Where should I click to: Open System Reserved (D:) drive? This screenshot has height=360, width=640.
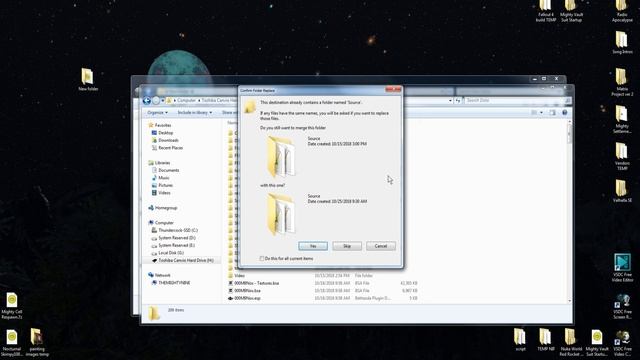pyautogui.click(x=177, y=238)
